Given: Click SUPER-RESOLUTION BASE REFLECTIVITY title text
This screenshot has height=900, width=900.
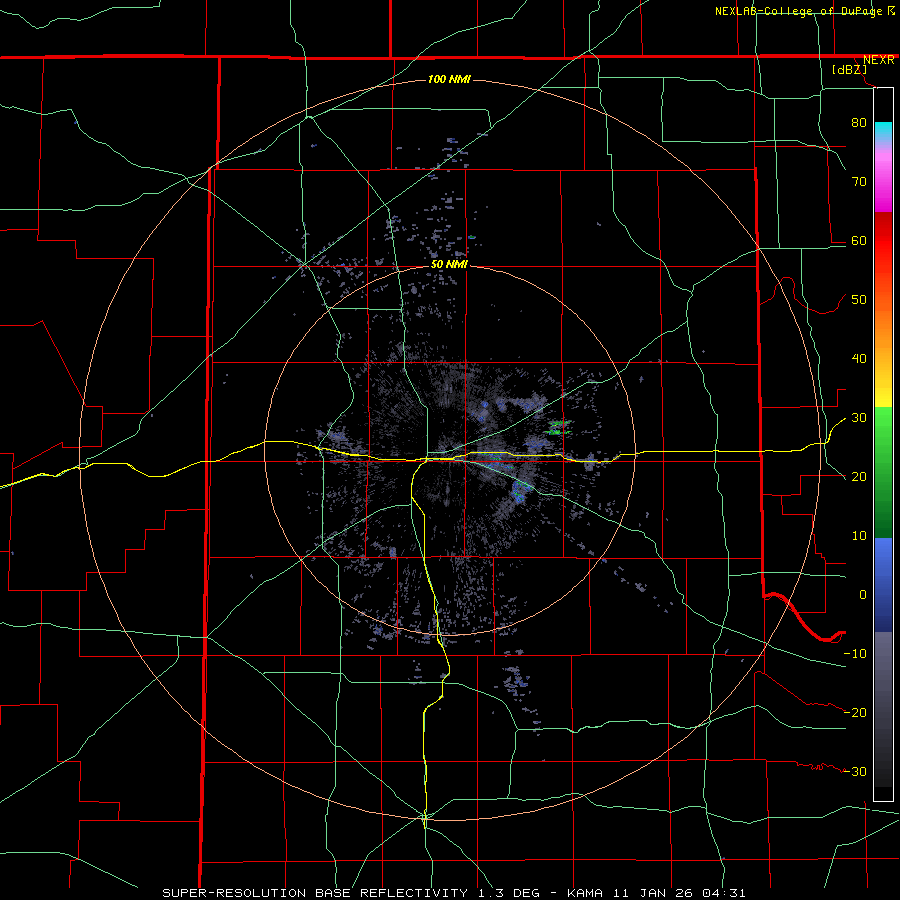Looking at the screenshot, I should 315,893.
